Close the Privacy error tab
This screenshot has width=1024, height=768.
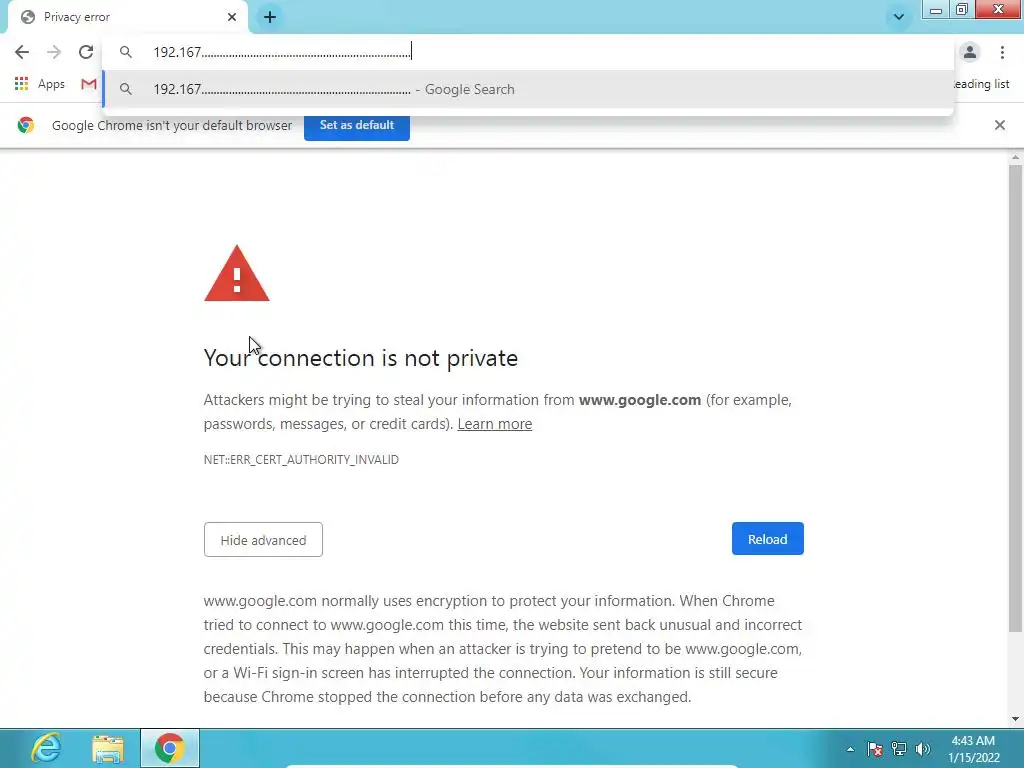coord(232,17)
